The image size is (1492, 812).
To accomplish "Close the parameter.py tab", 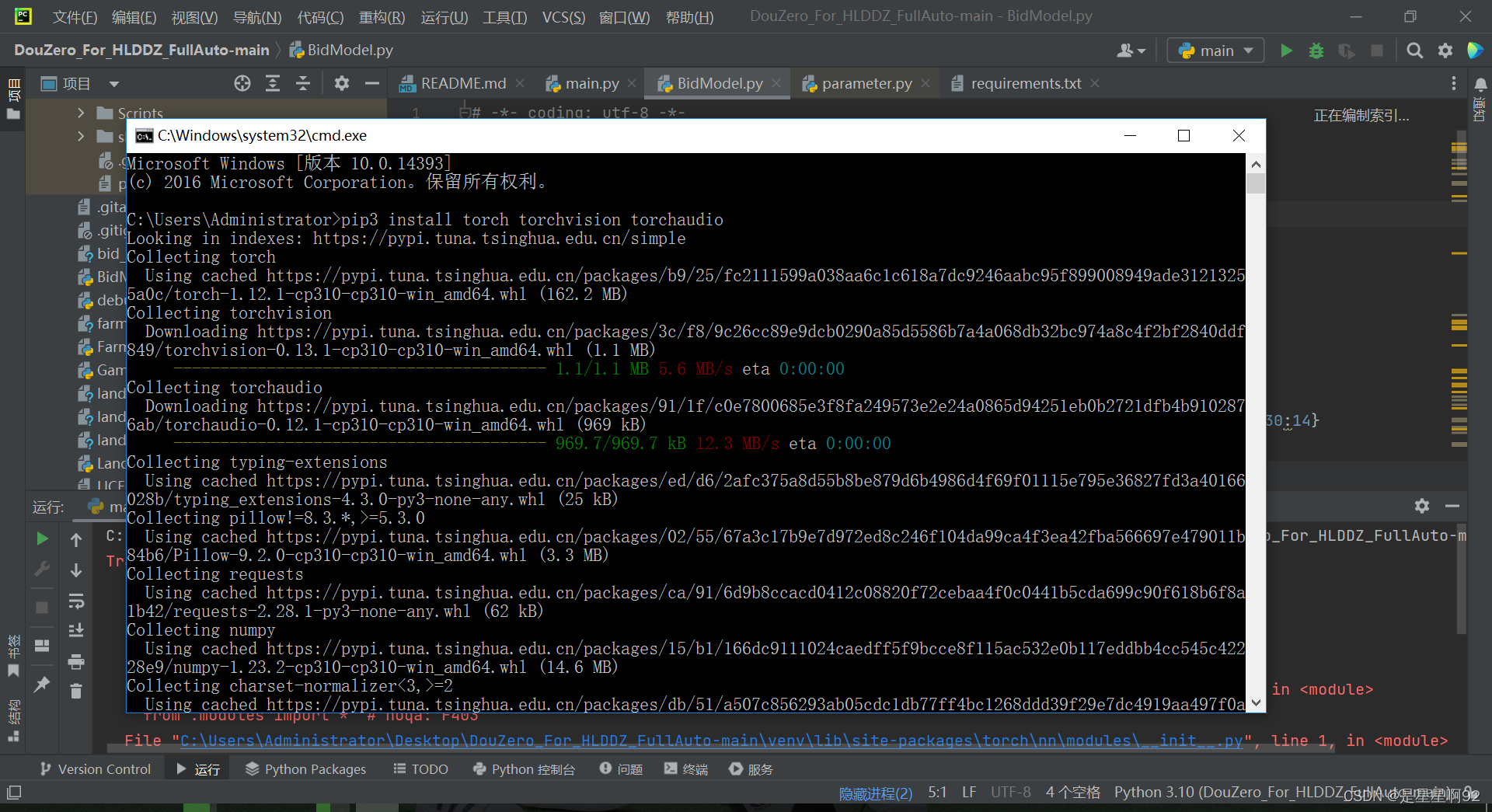I will point(926,83).
